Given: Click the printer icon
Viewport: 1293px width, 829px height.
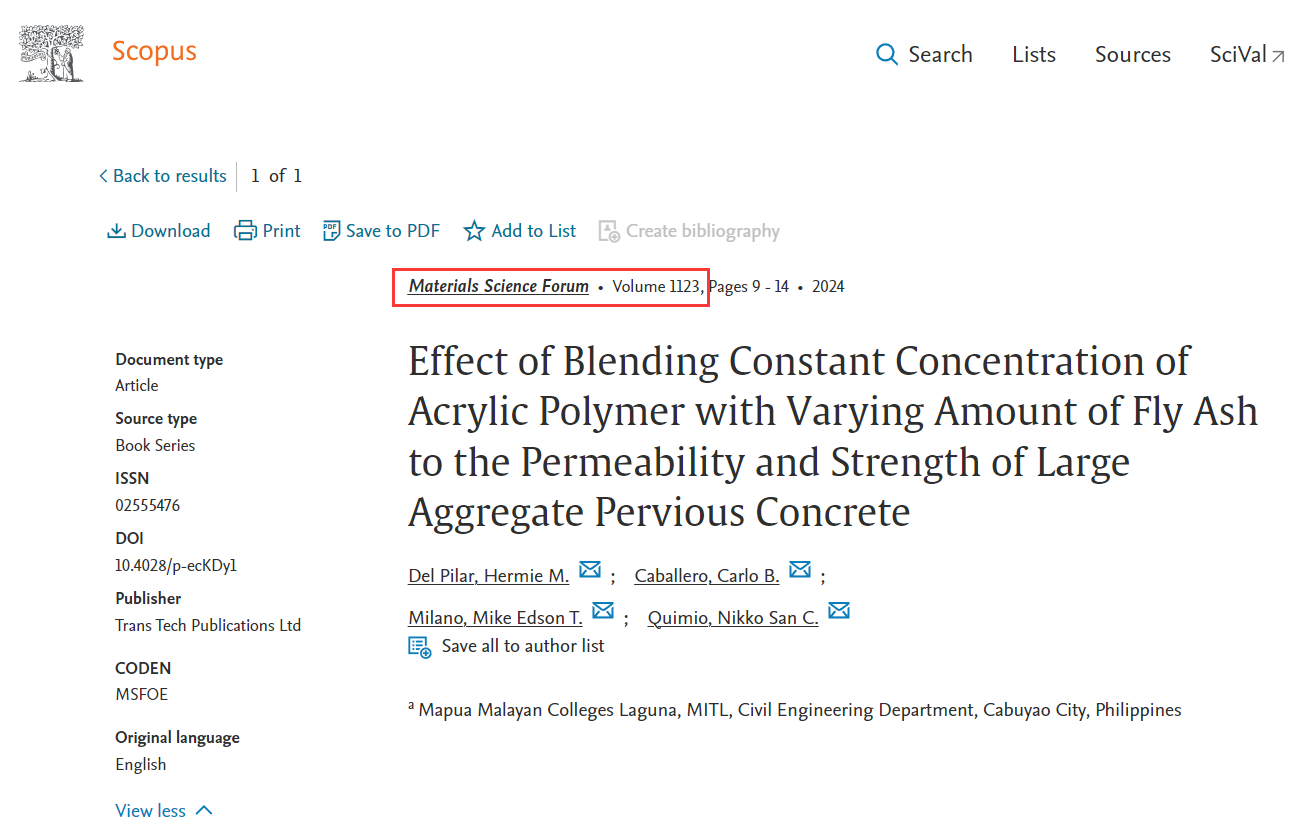Looking at the screenshot, I should coord(245,231).
